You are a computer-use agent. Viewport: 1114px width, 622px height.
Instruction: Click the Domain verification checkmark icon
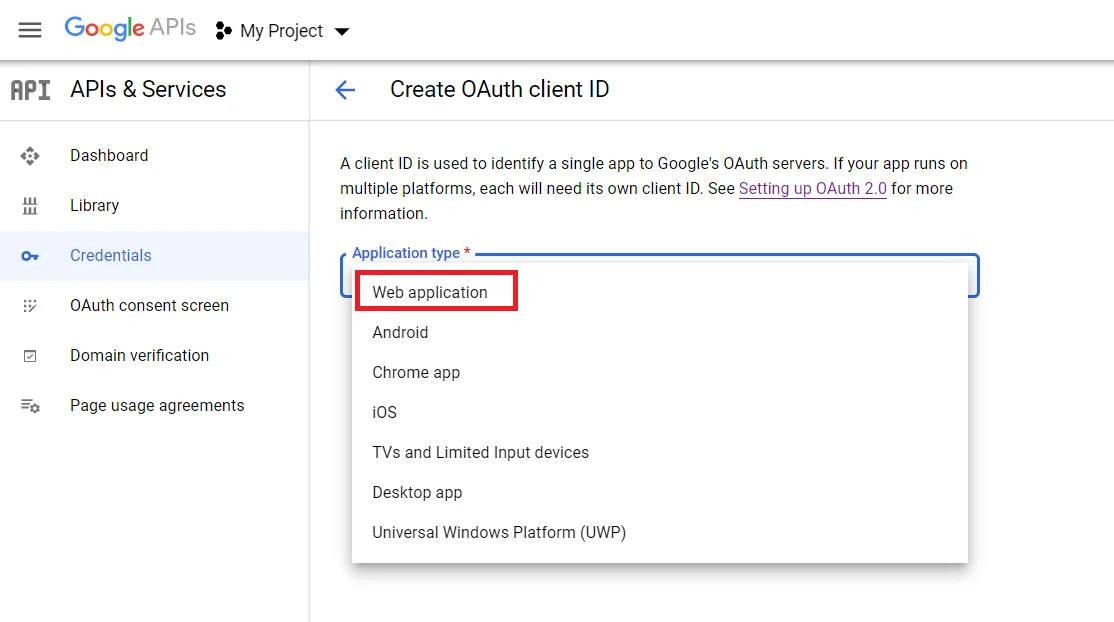(x=30, y=355)
